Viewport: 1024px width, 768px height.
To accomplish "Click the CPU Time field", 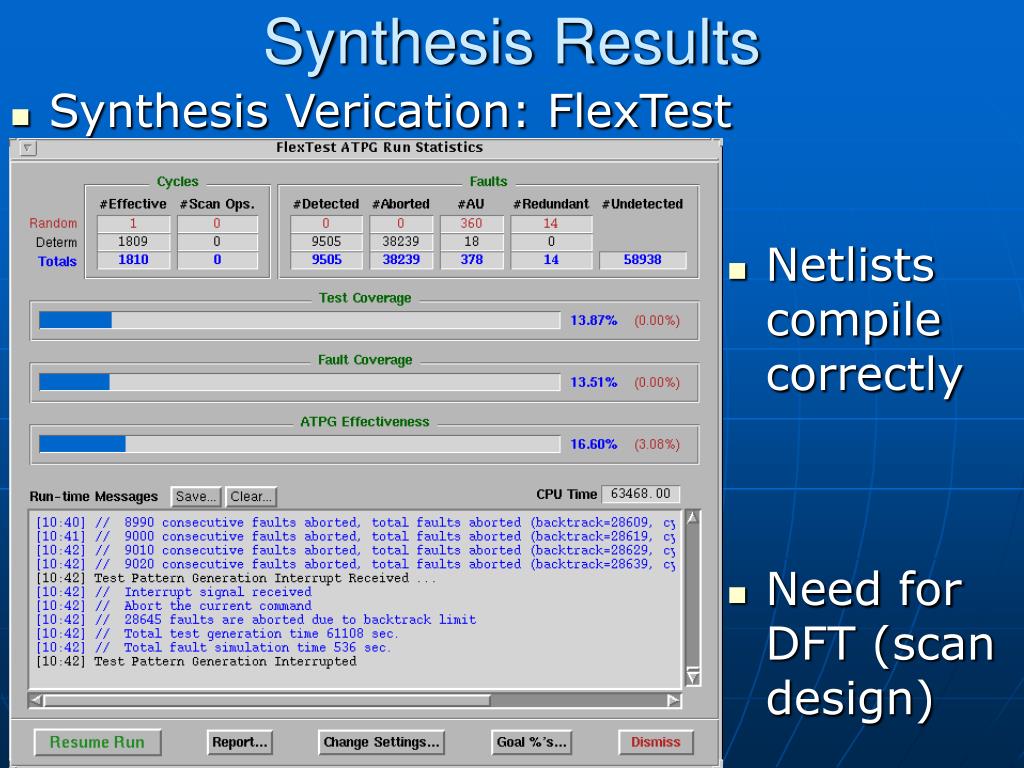I will pyautogui.click(x=641, y=494).
